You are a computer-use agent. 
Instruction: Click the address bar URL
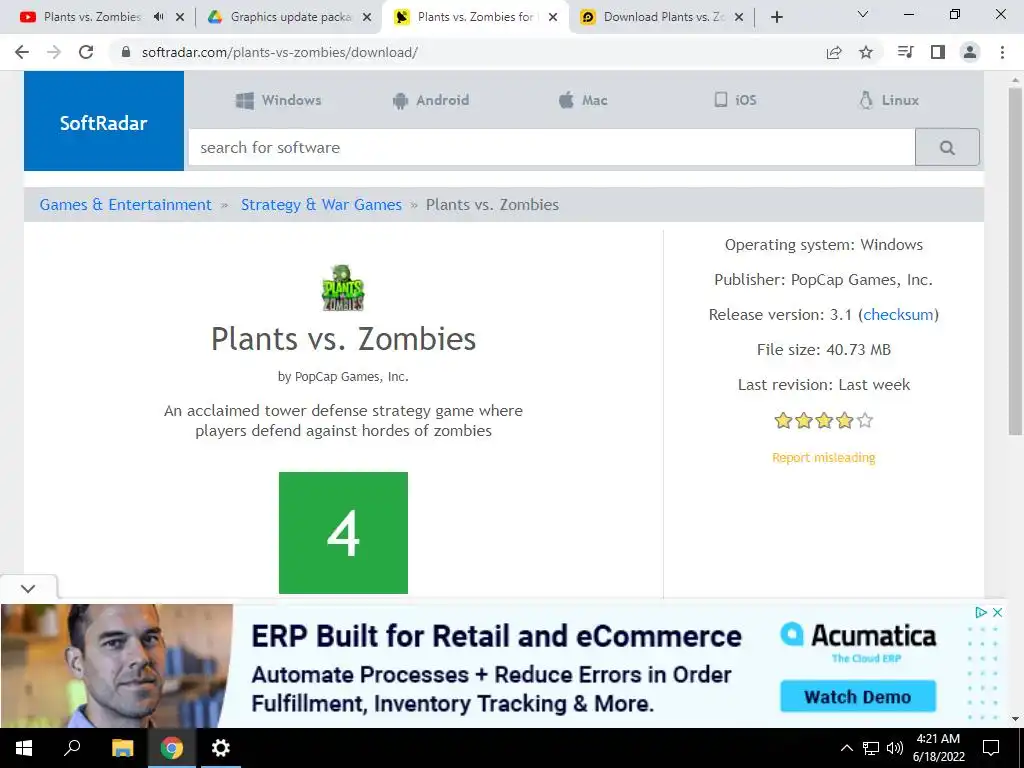click(280, 52)
